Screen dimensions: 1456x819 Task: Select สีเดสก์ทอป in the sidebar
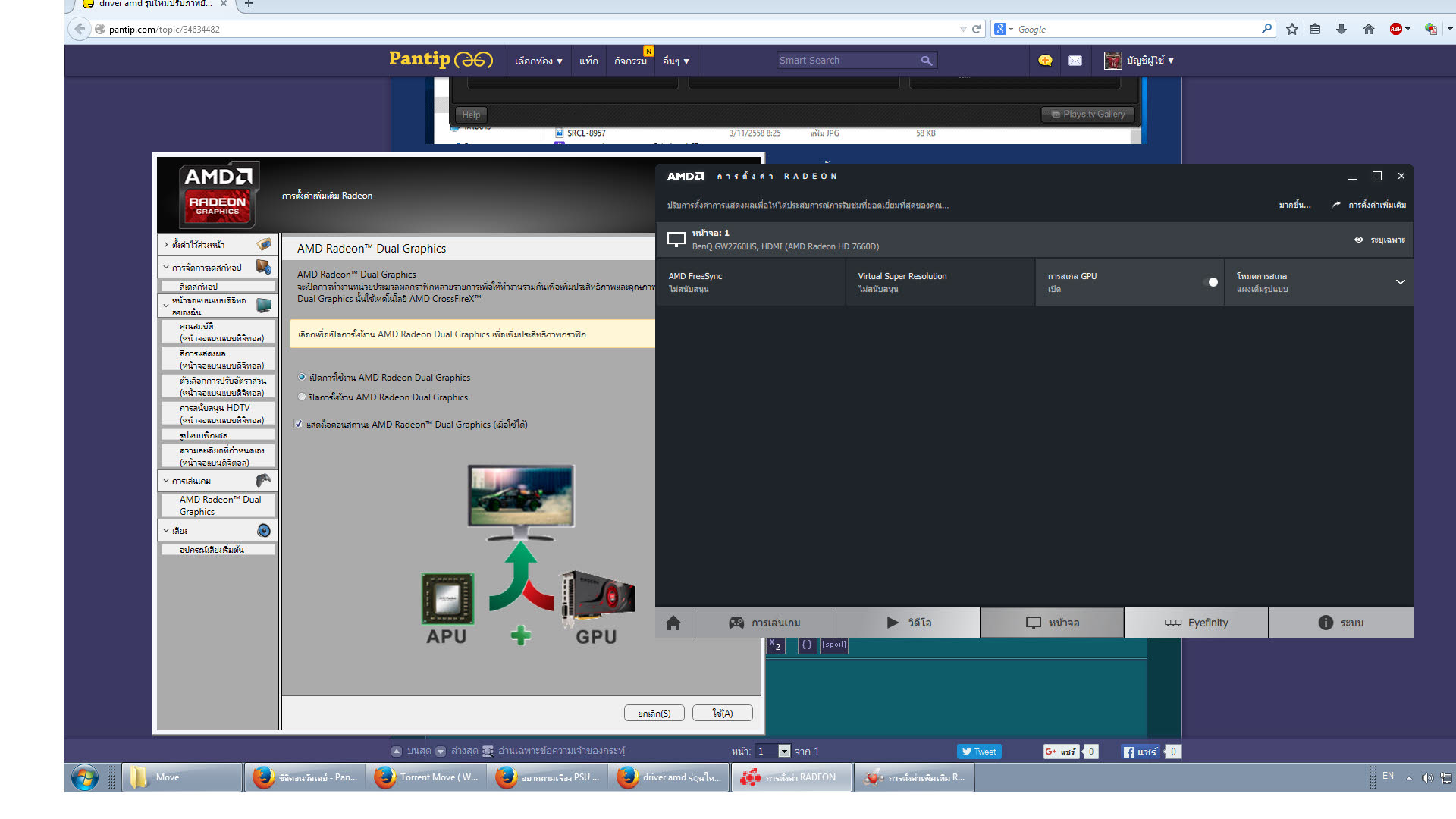coord(218,286)
